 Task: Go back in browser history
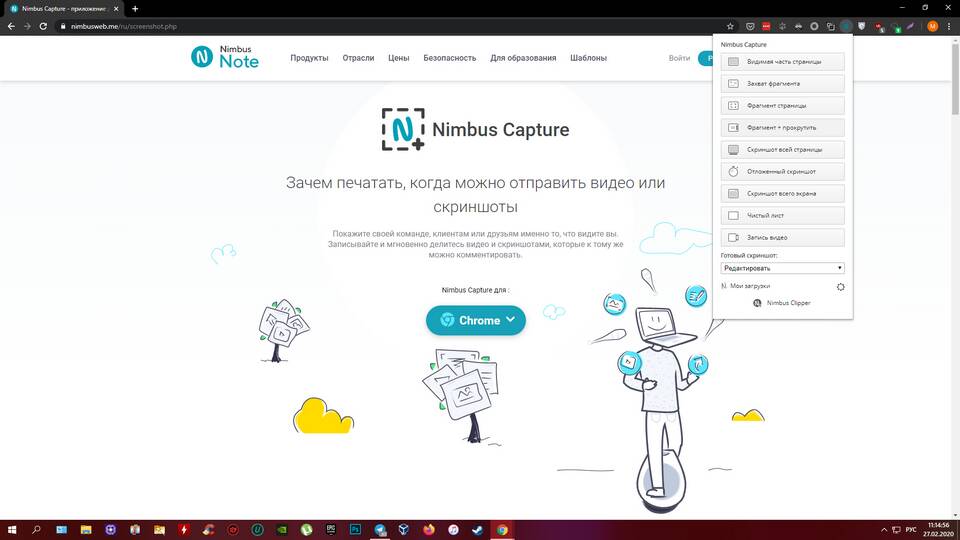pyautogui.click(x=11, y=26)
